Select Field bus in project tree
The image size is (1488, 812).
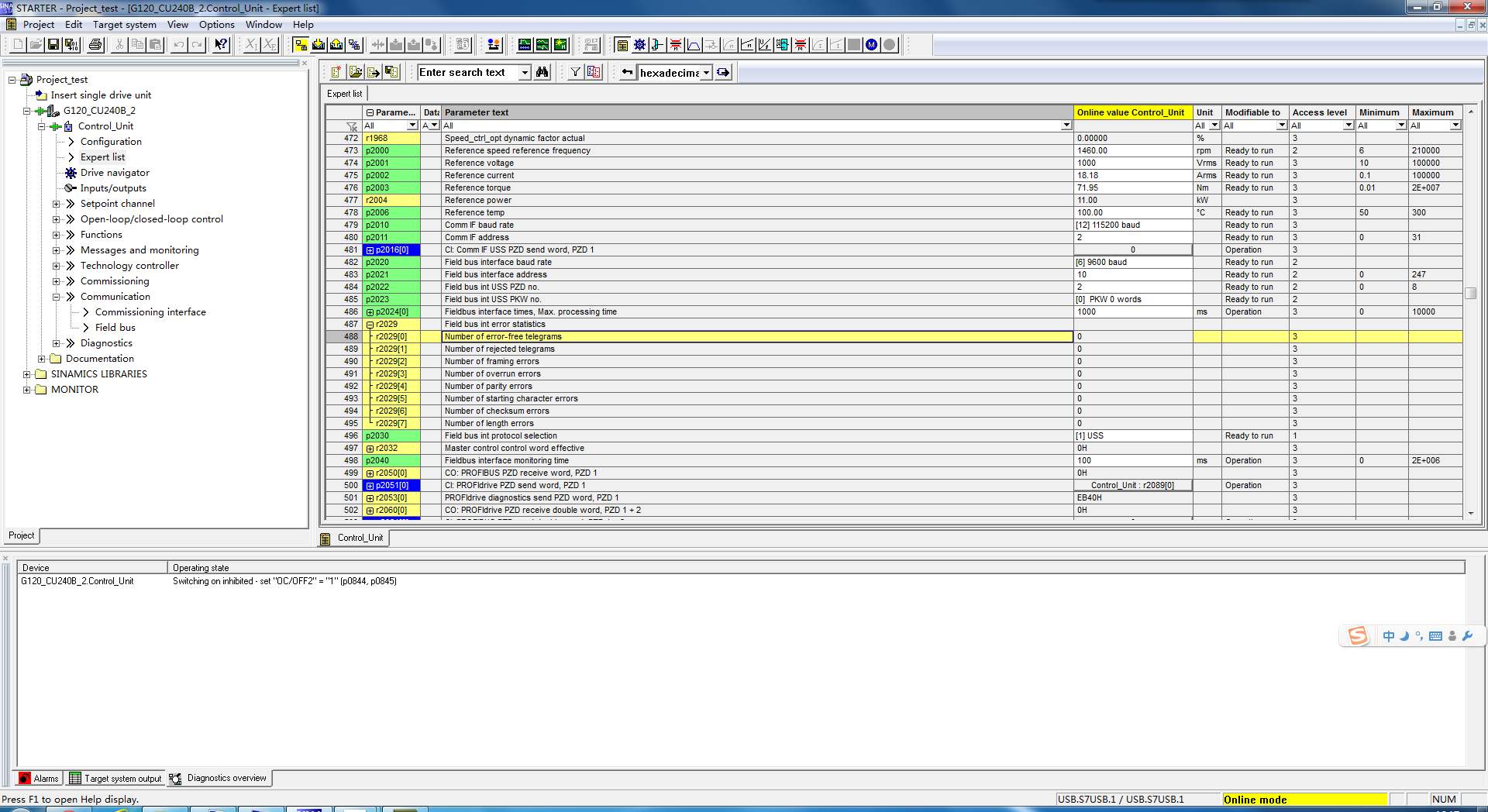tap(115, 328)
